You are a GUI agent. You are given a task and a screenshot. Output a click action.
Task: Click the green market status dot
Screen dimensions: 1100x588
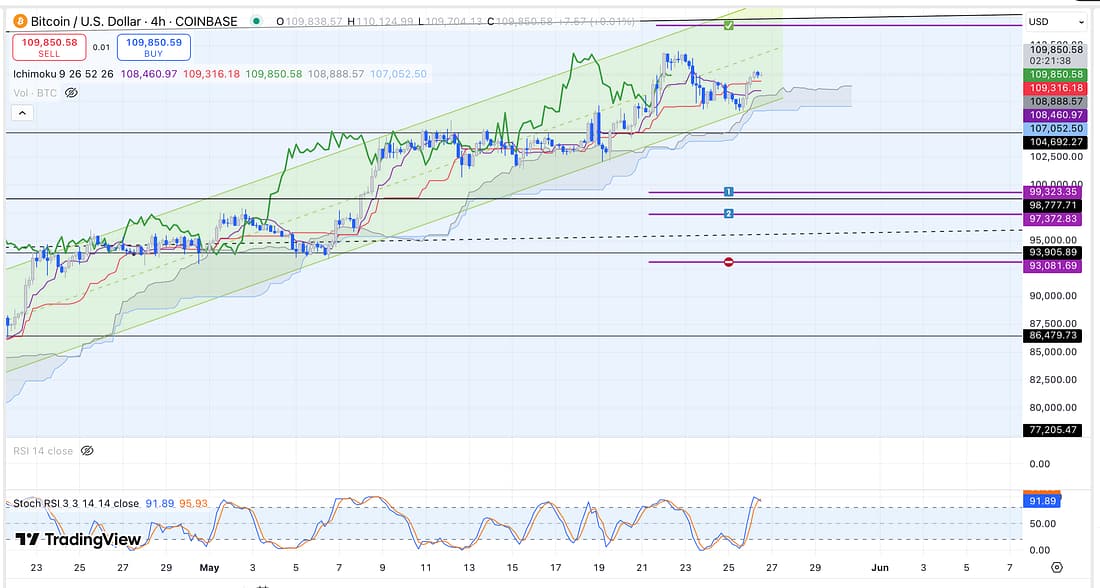click(256, 21)
